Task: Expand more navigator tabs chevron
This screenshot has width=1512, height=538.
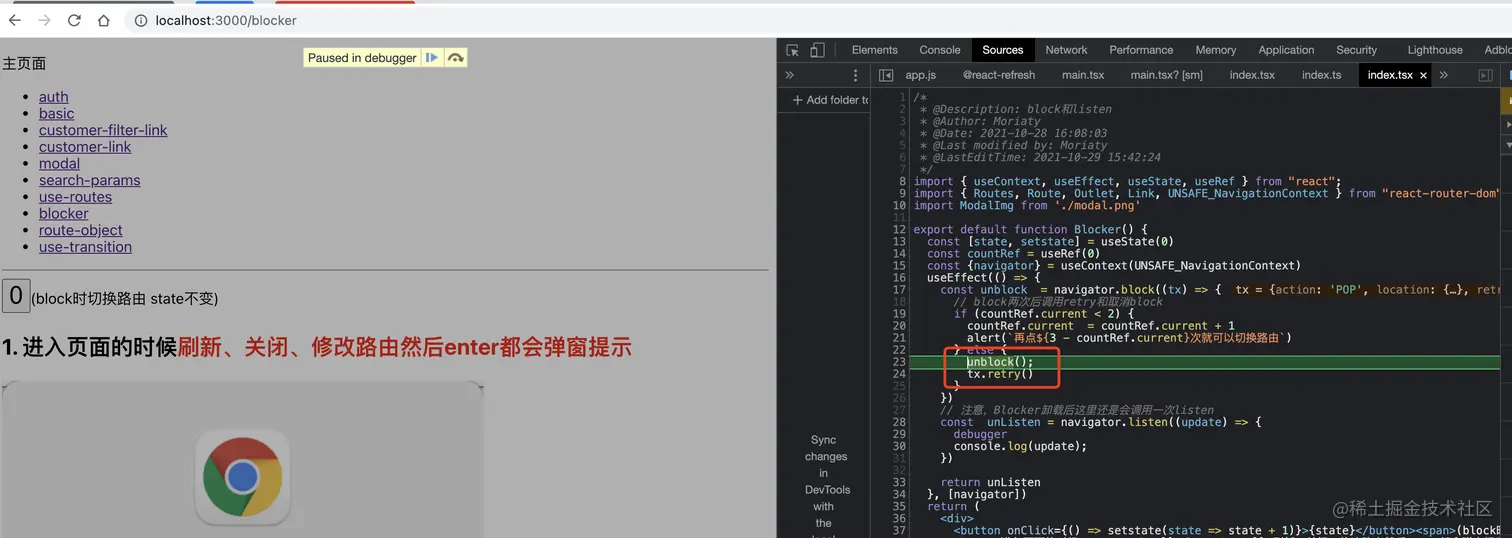Action: tap(789, 75)
